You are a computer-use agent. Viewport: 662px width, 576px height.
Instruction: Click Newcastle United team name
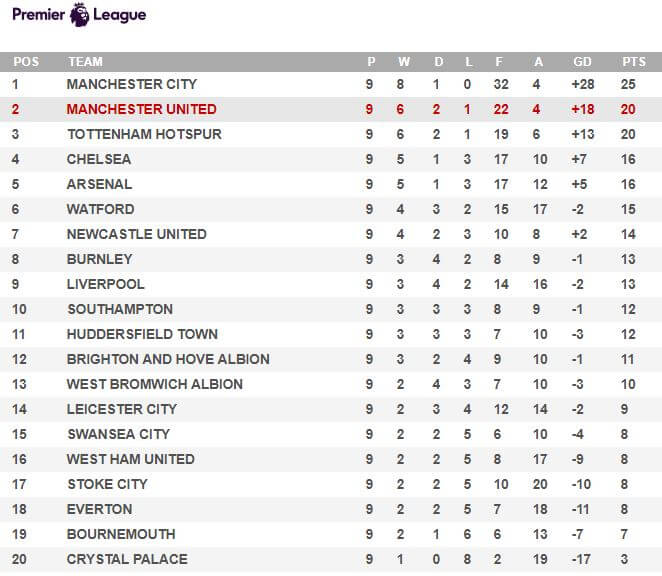tap(137, 234)
